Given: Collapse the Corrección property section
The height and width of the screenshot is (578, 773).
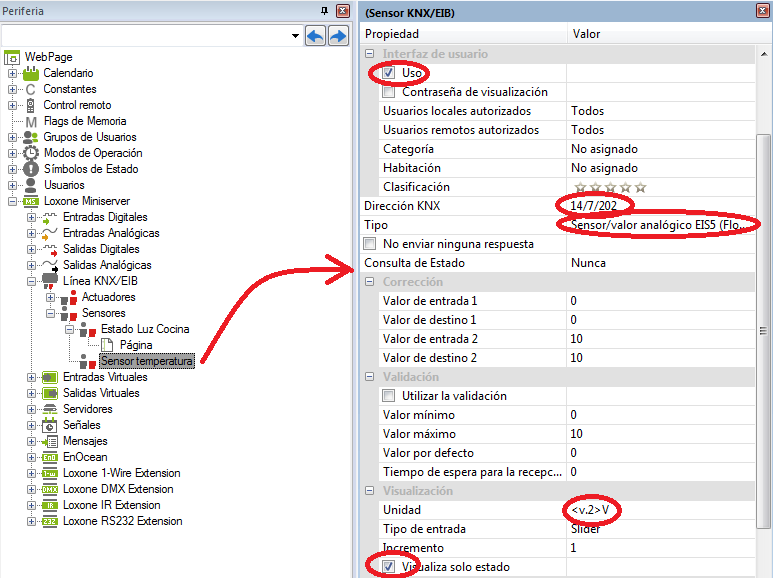Looking at the screenshot, I should click(370, 283).
